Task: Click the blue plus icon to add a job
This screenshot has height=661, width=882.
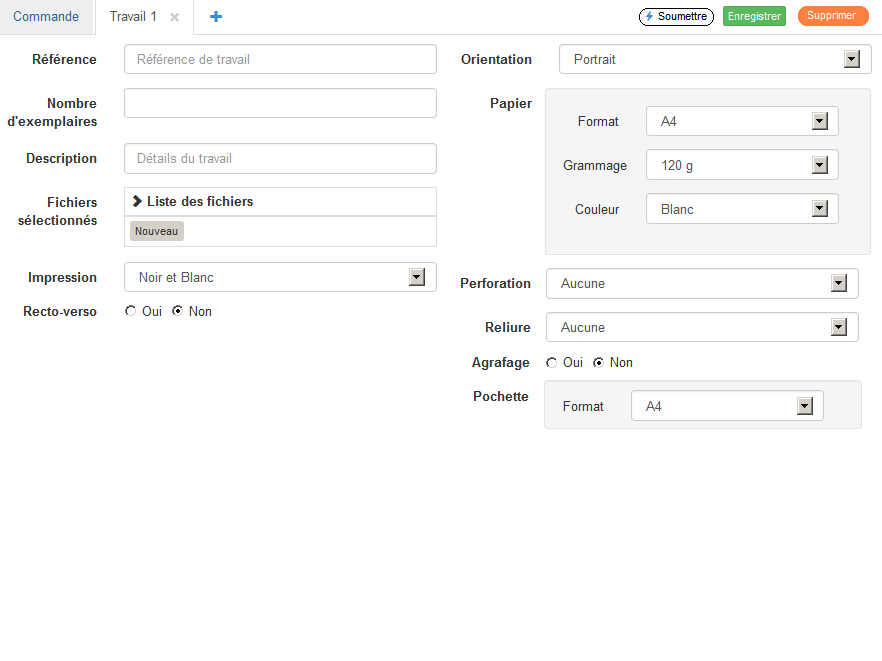Action: click(x=215, y=17)
